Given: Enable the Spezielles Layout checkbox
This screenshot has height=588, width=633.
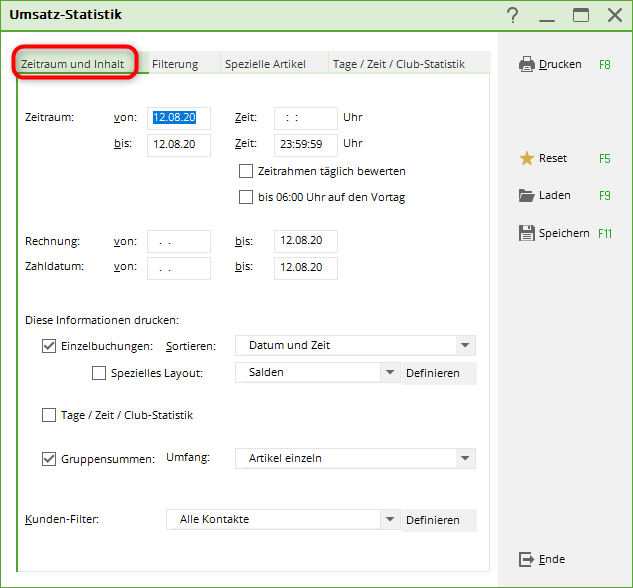Looking at the screenshot, I should 99,373.
